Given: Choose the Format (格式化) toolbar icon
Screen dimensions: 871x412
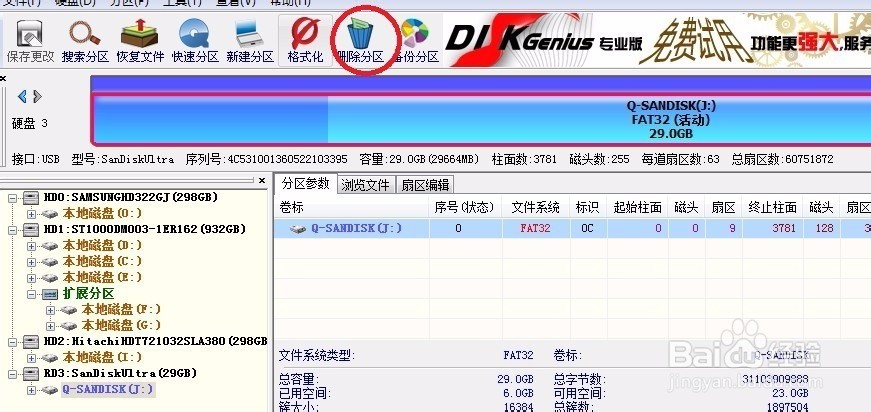Looking at the screenshot, I should pyautogui.click(x=306, y=40).
